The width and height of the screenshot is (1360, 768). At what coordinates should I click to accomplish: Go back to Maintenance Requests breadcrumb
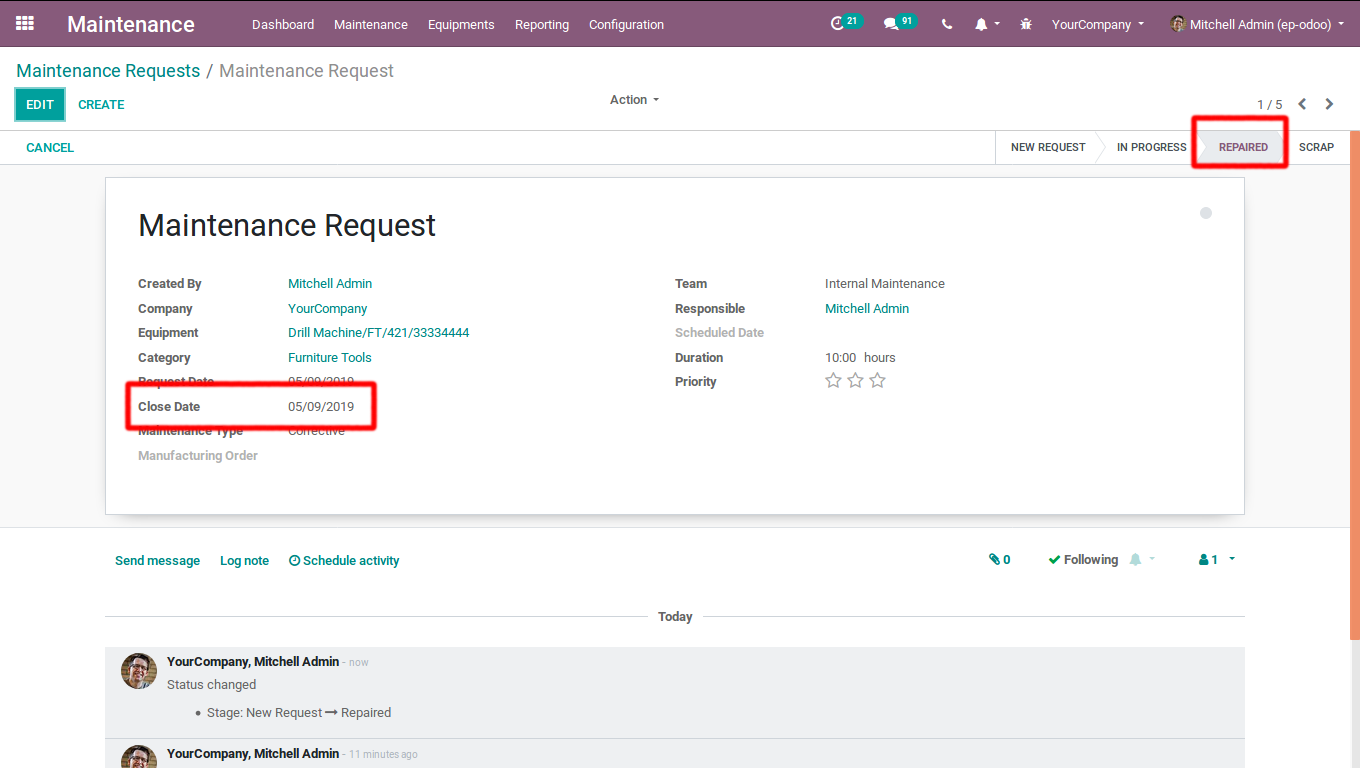[108, 71]
